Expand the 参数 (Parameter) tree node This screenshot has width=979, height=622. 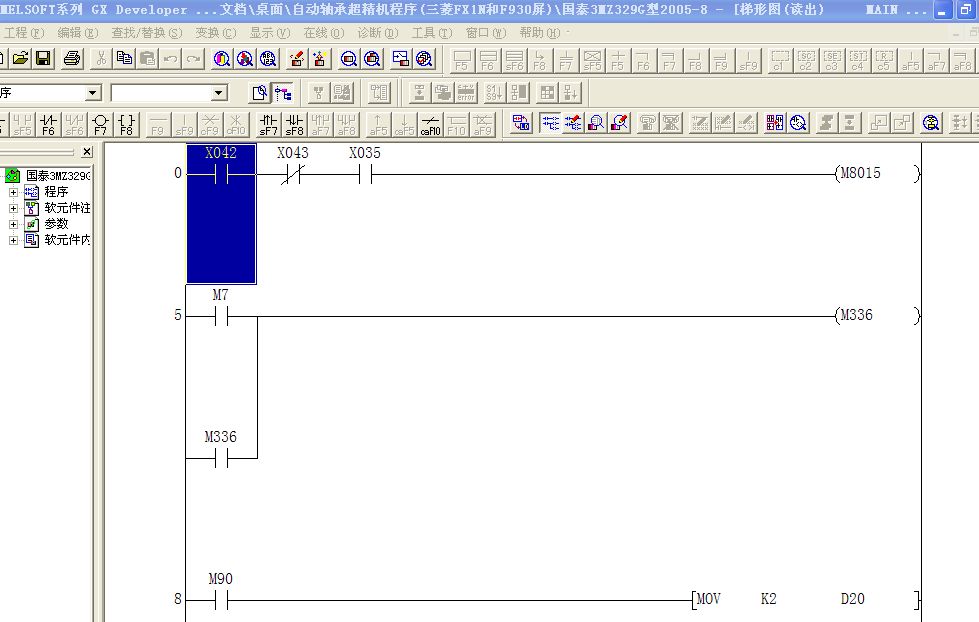click(14, 224)
